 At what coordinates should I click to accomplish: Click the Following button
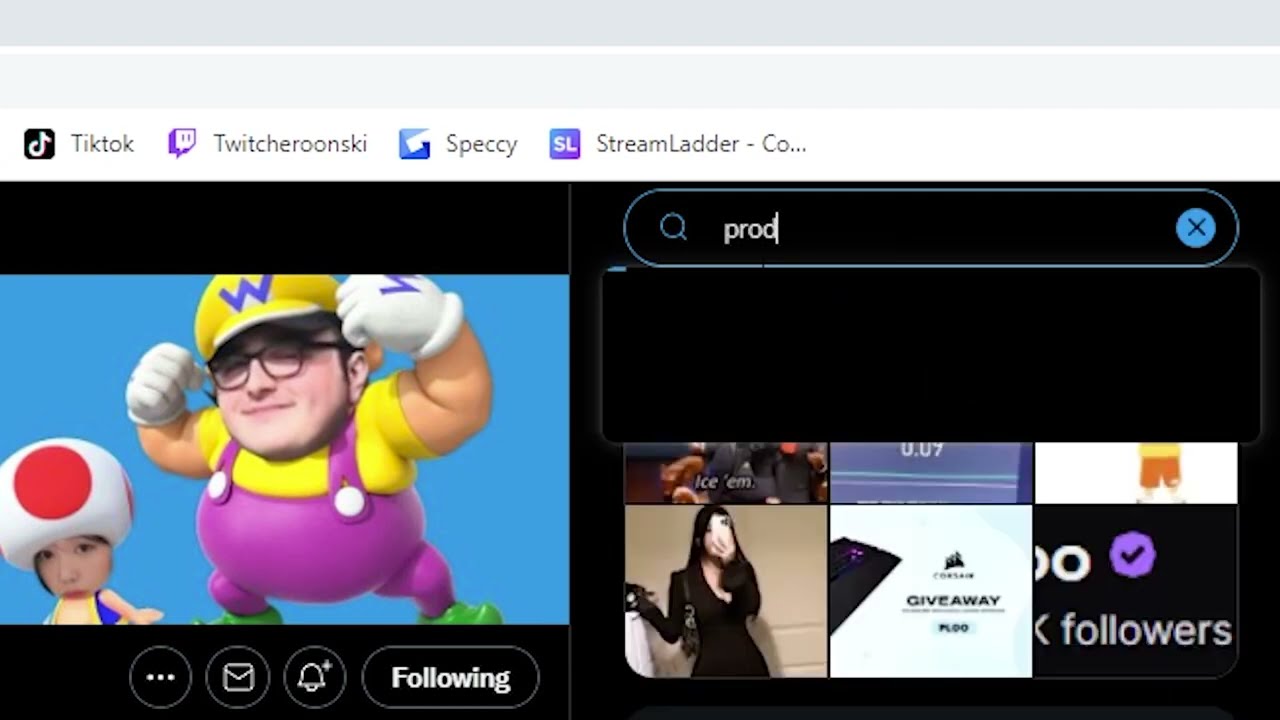point(450,678)
